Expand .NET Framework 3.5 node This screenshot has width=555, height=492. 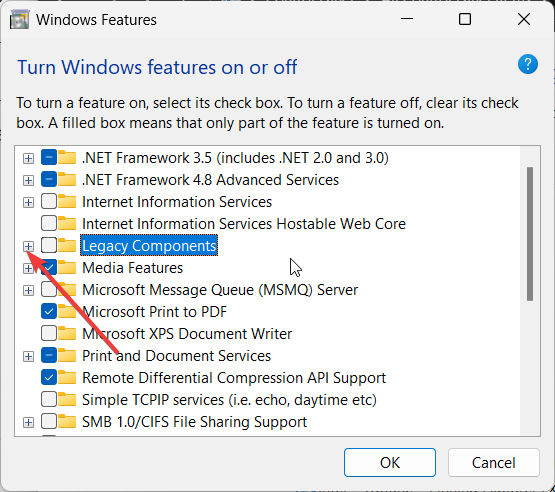pyautogui.click(x=28, y=159)
